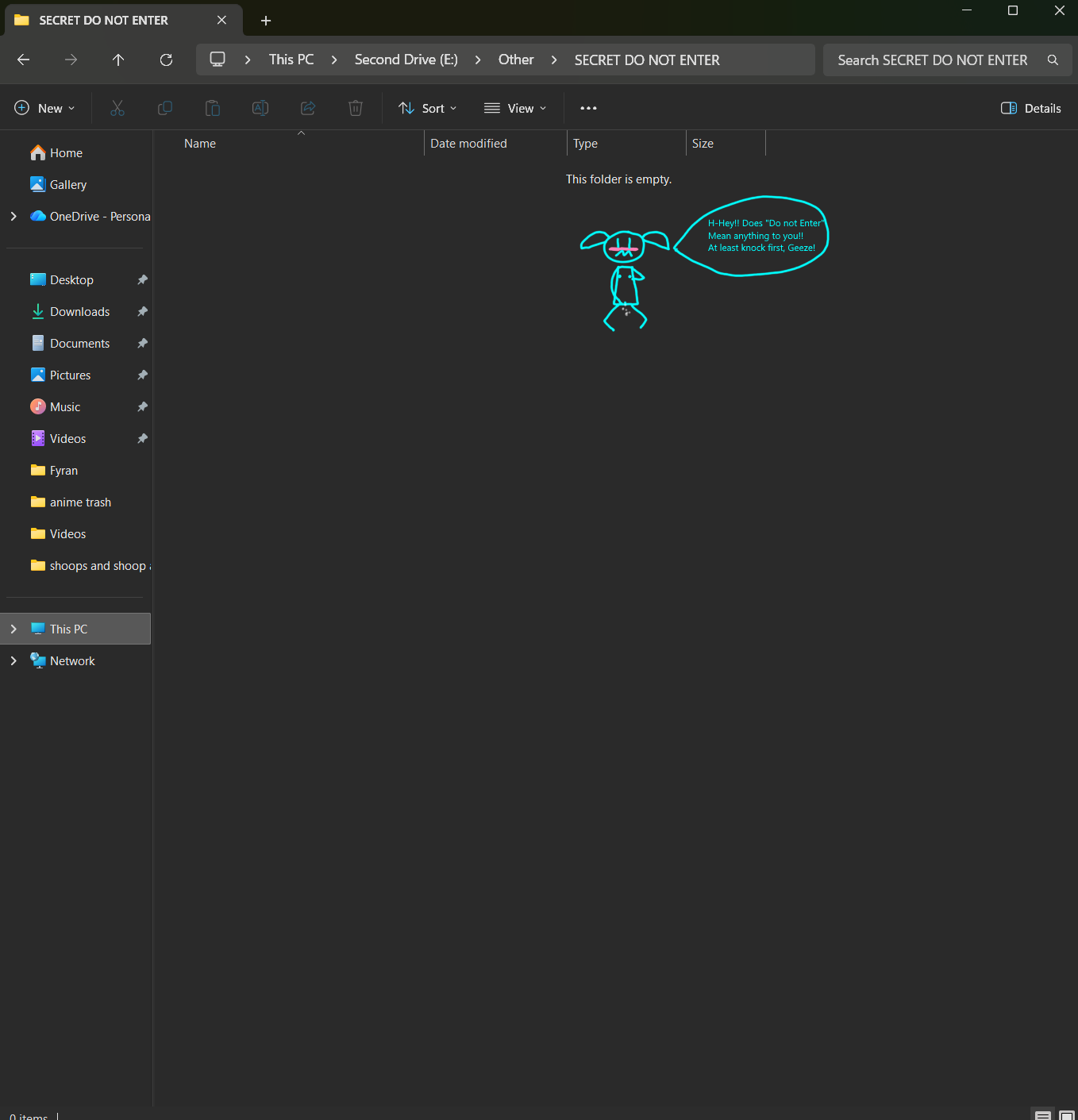Go up one folder level
The image size is (1078, 1120).
tap(118, 60)
